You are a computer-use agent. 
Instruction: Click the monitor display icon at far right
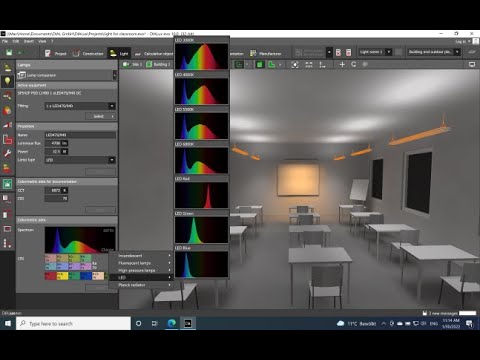click(x=472, y=64)
